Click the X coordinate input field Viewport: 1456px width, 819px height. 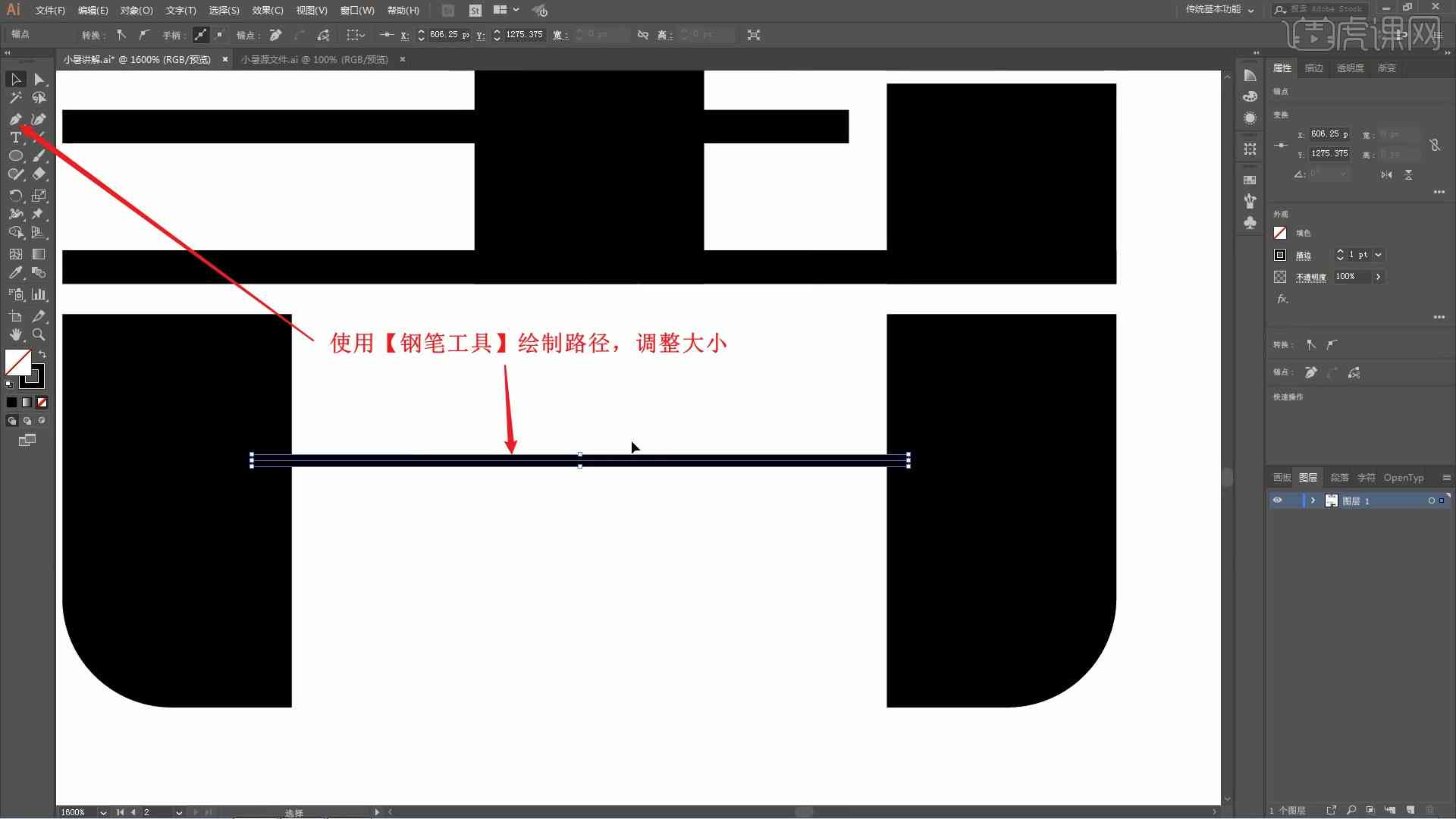pyautogui.click(x=448, y=35)
